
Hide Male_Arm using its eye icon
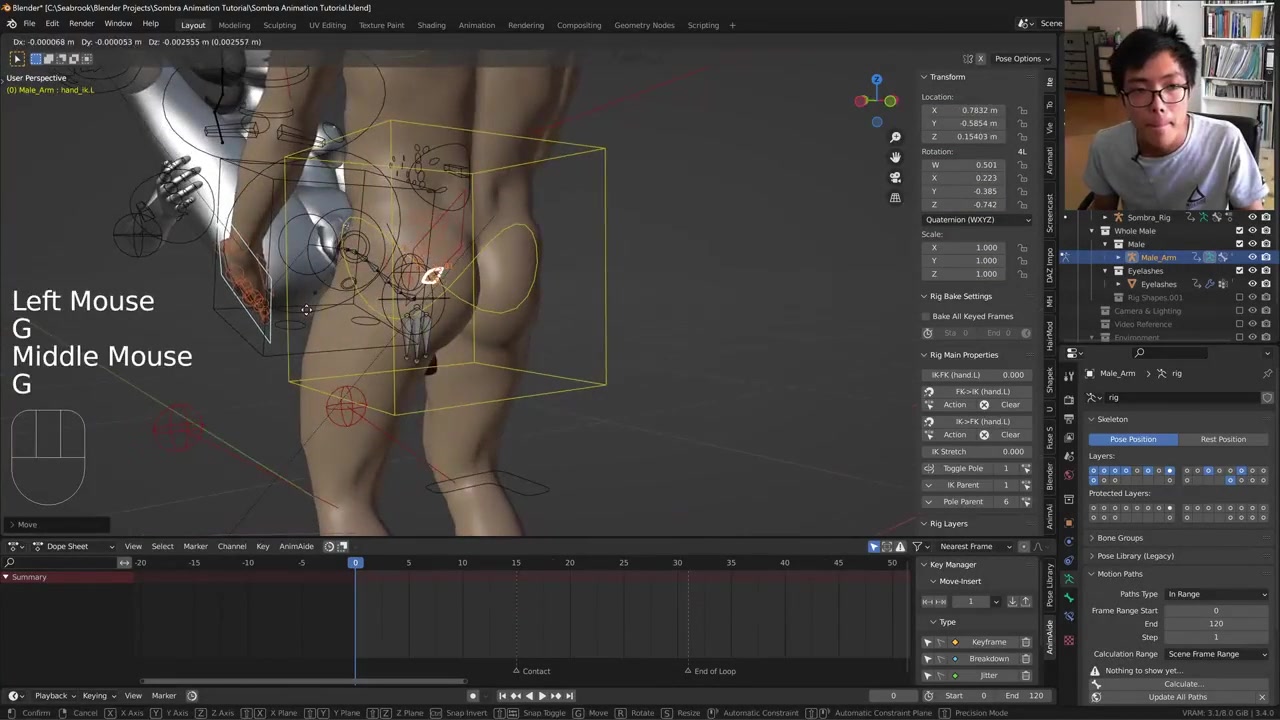(x=1252, y=257)
